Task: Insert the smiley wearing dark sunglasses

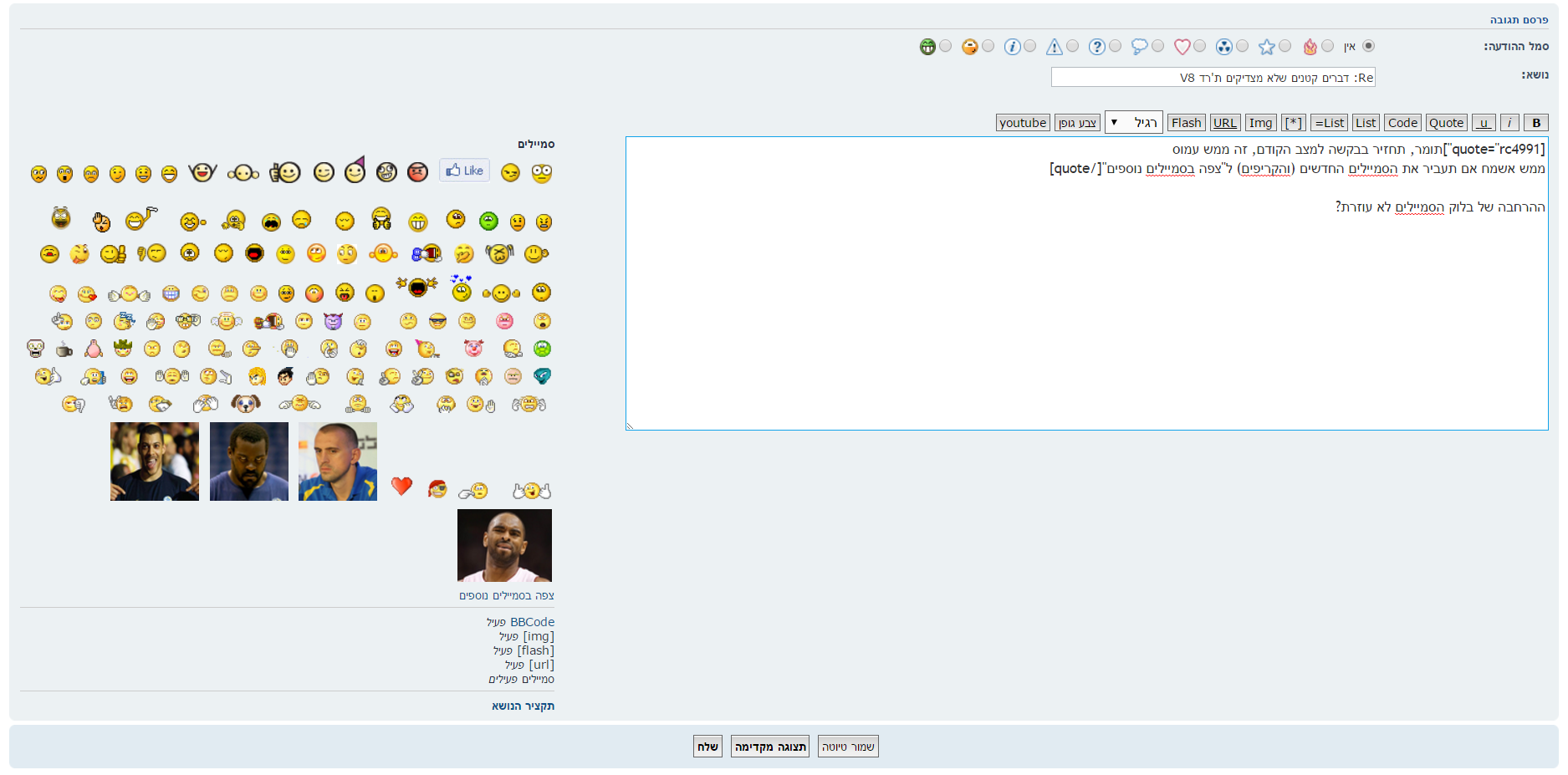Action: pos(437,321)
